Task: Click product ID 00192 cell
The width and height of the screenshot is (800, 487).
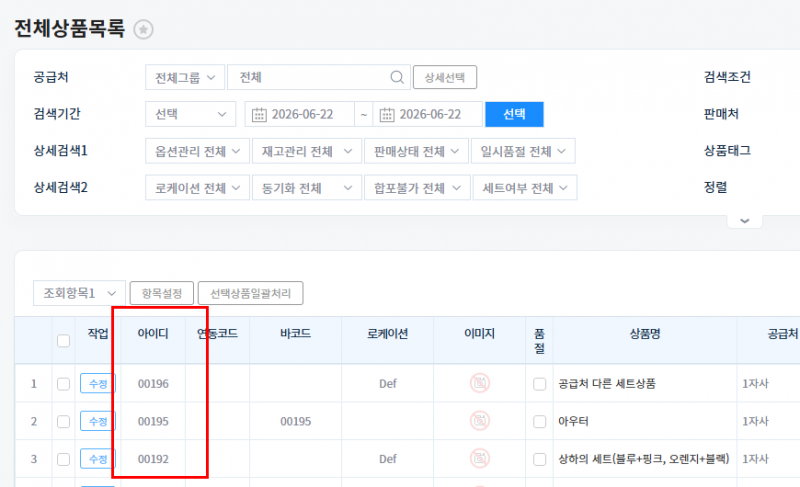Action: [153, 459]
